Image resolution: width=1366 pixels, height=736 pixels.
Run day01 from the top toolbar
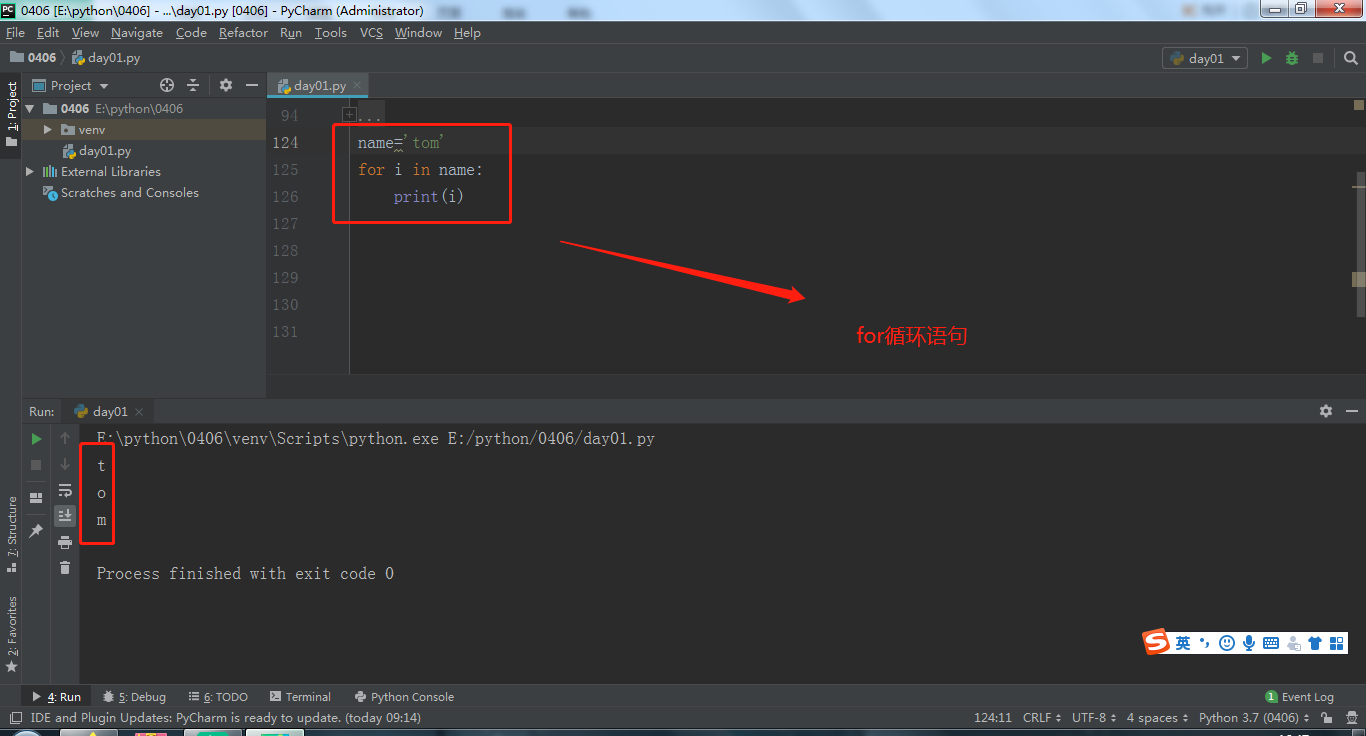(1266, 58)
